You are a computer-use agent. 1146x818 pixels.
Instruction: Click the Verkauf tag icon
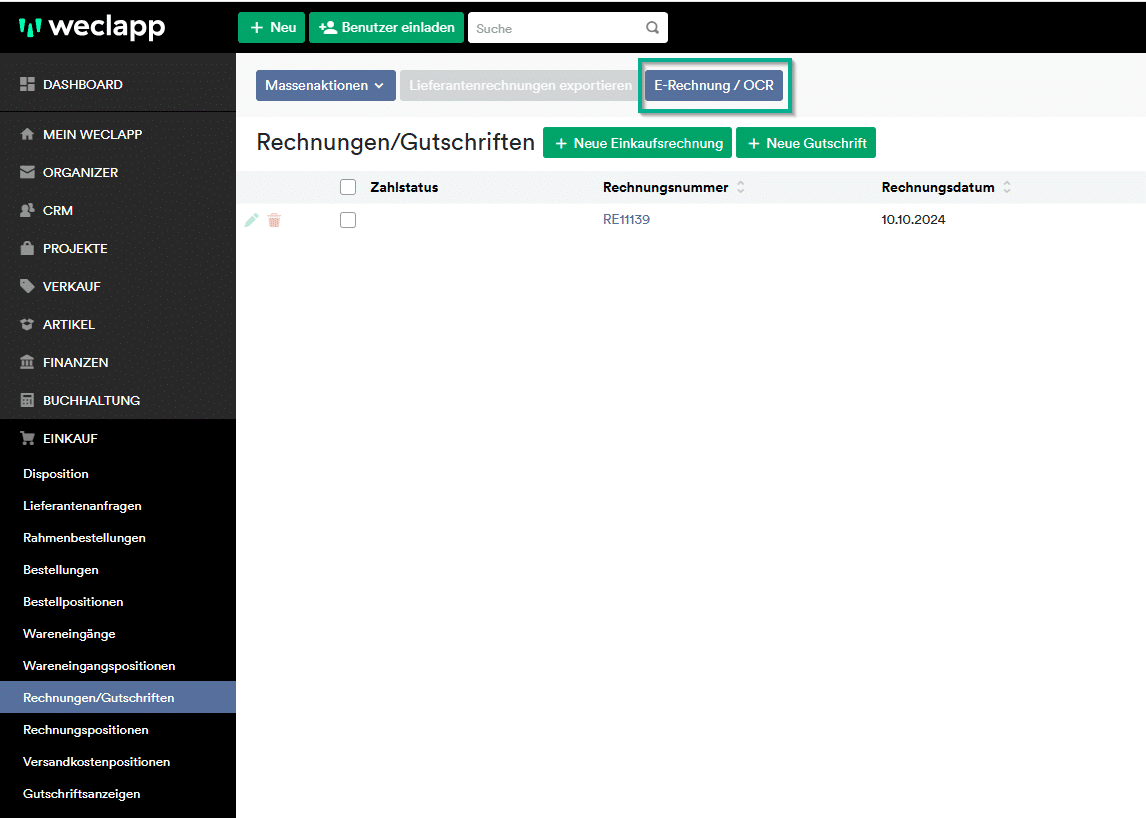27,287
